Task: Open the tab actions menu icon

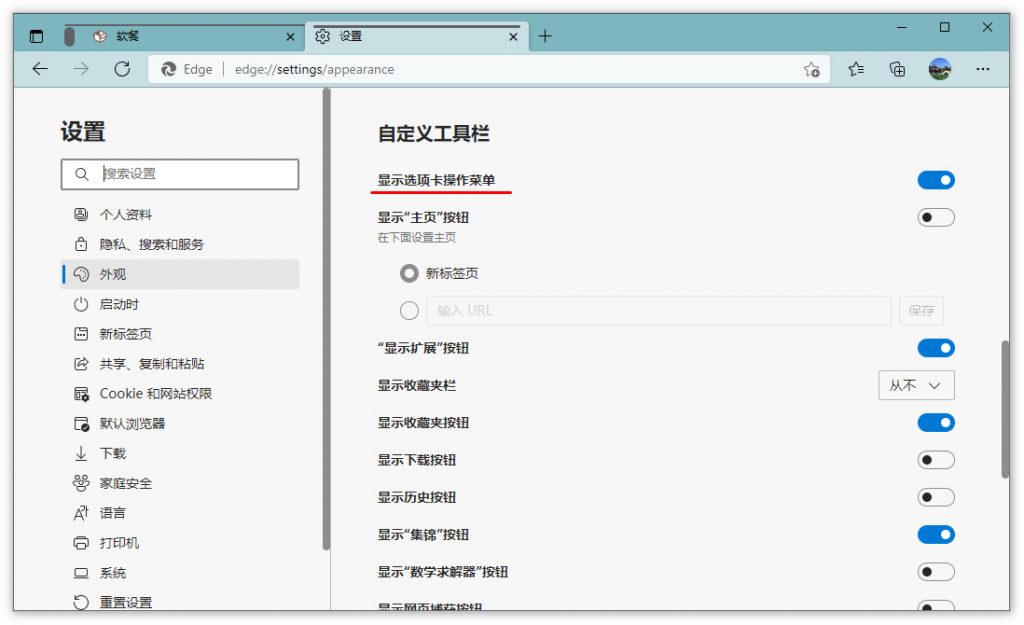Action: 37,36
